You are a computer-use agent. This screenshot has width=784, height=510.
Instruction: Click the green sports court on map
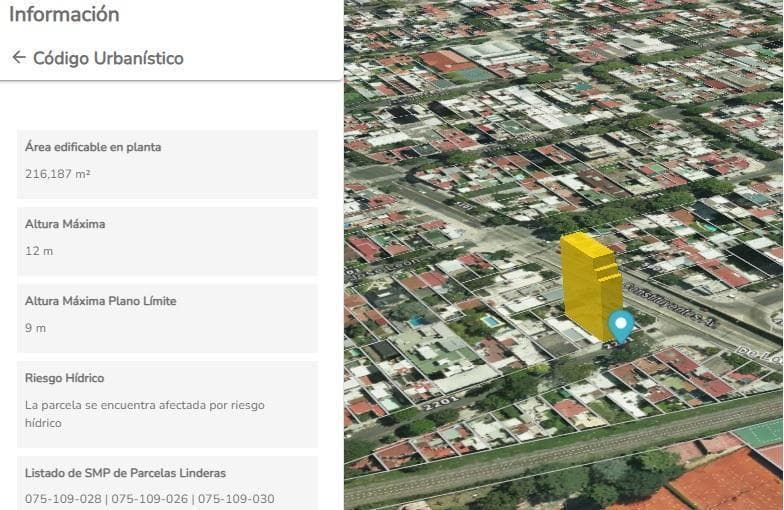point(760,434)
